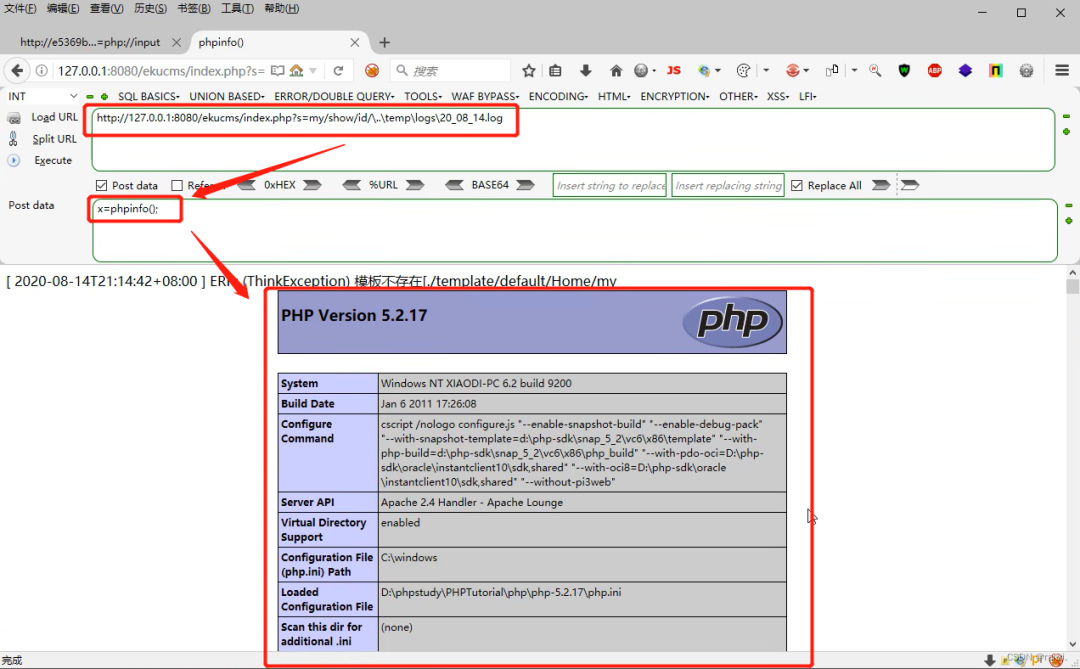Expand the SQL BASICS menu
This screenshot has height=669, width=1080.
click(x=149, y=96)
